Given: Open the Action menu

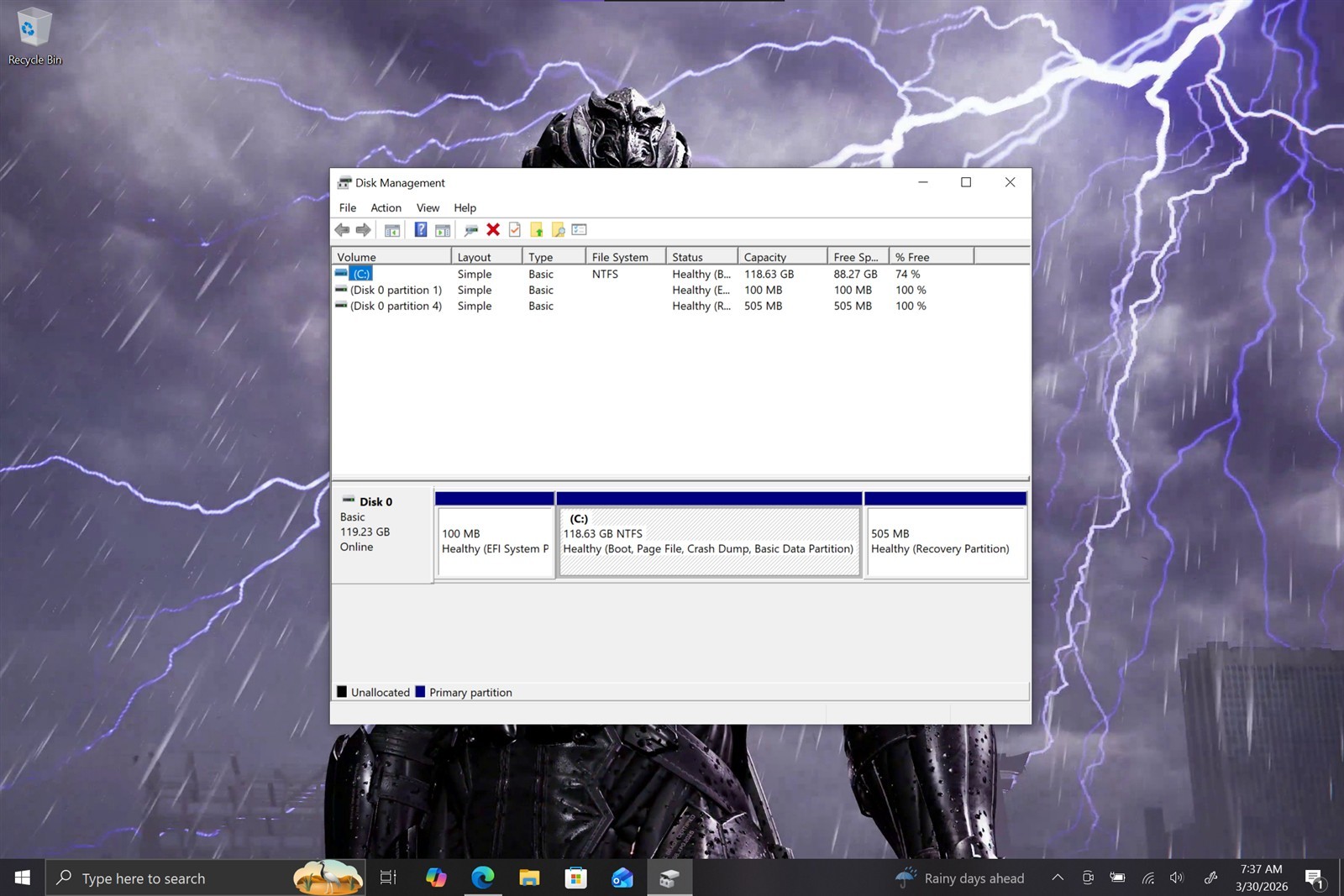Looking at the screenshot, I should point(386,207).
